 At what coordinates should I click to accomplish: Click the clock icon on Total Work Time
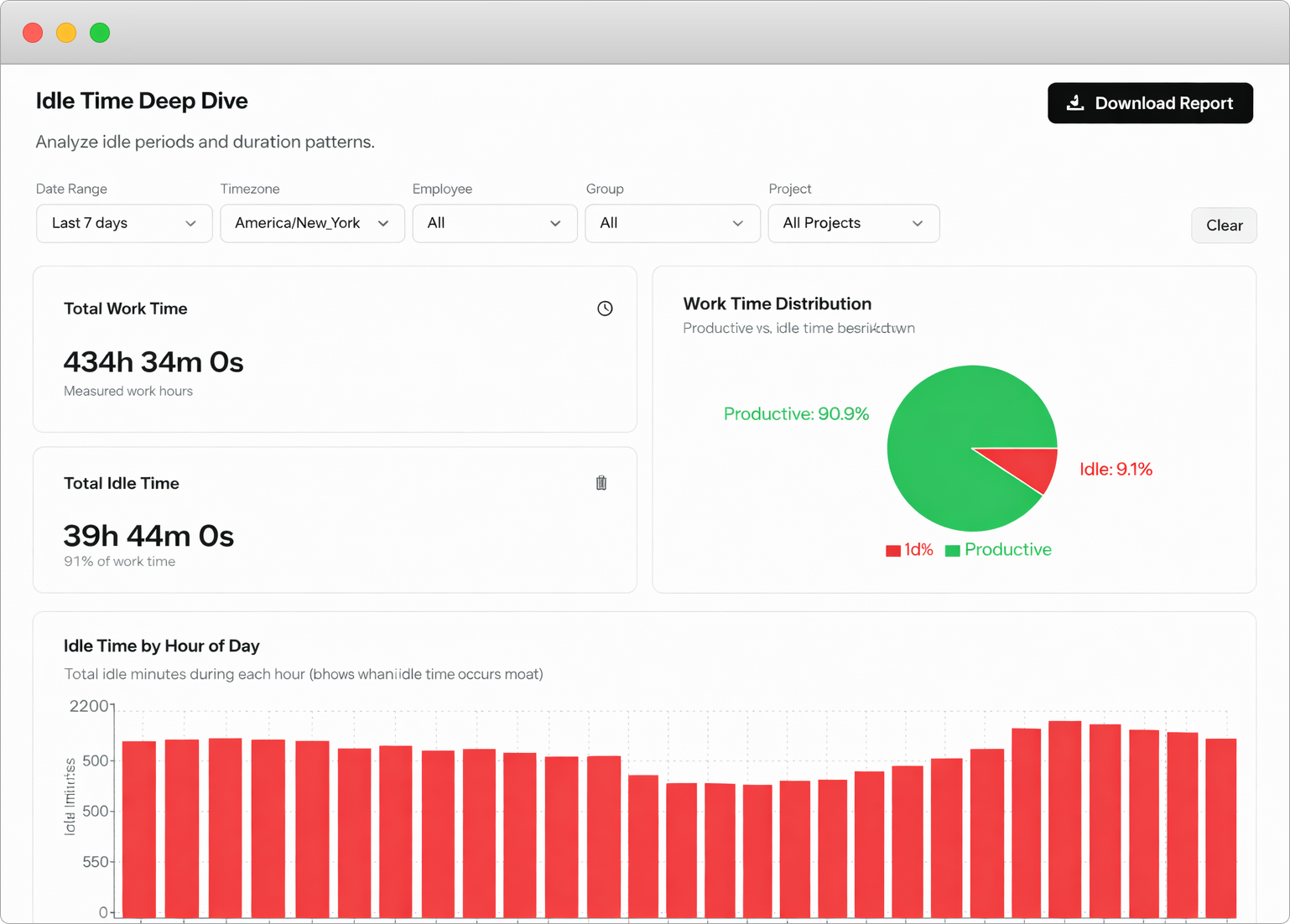tap(605, 309)
